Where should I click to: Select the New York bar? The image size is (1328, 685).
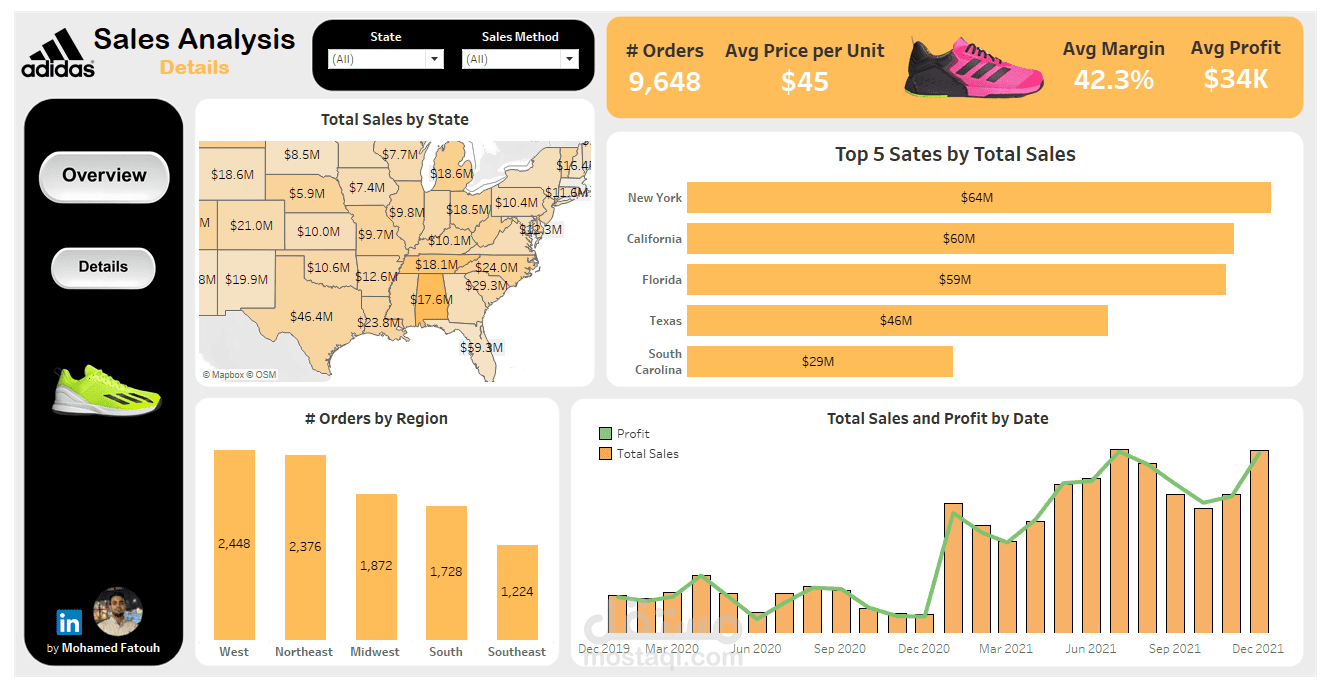pos(979,197)
